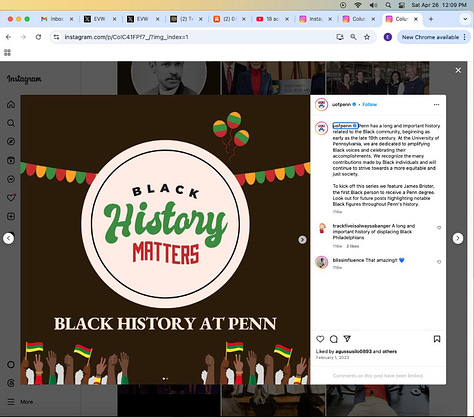Click the browser Back arrow
Viewport: 474px width, 417px height.
pyautogui.click(x=9, y=37)
